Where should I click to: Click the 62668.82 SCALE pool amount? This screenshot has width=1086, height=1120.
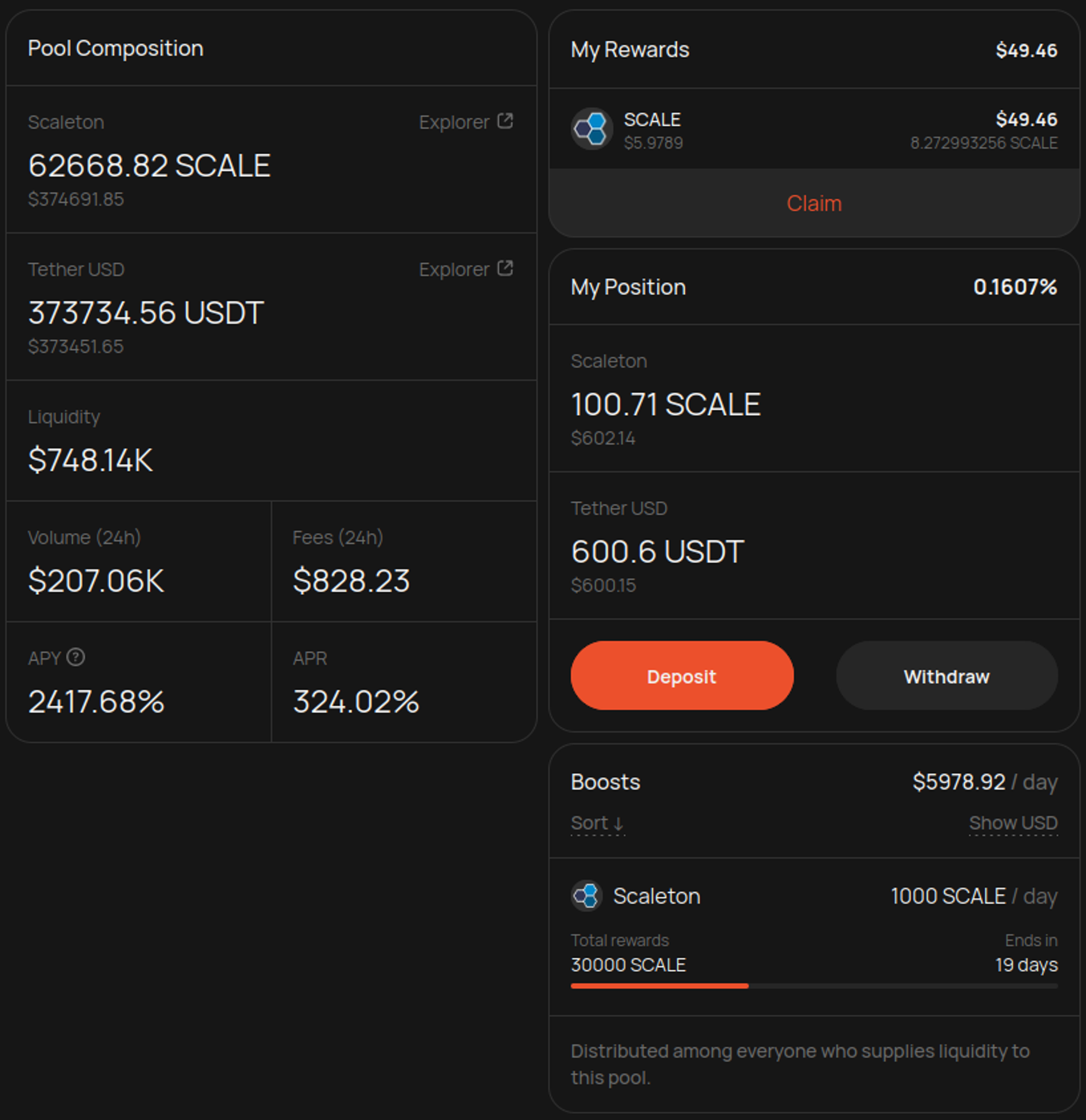pyautogui.click(x=149, y=165)
